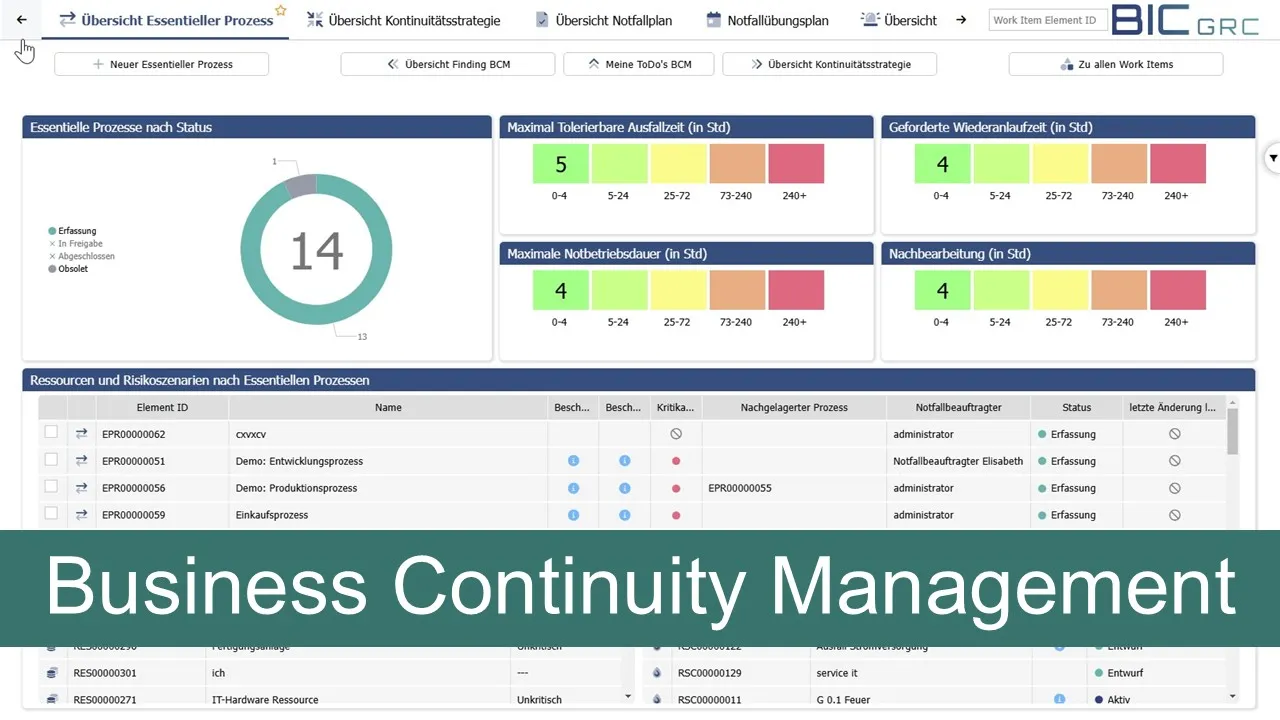Select checkbox for row EPR00000062
This screenshot has width=1280, height=720.
click(x=51, y=434)
